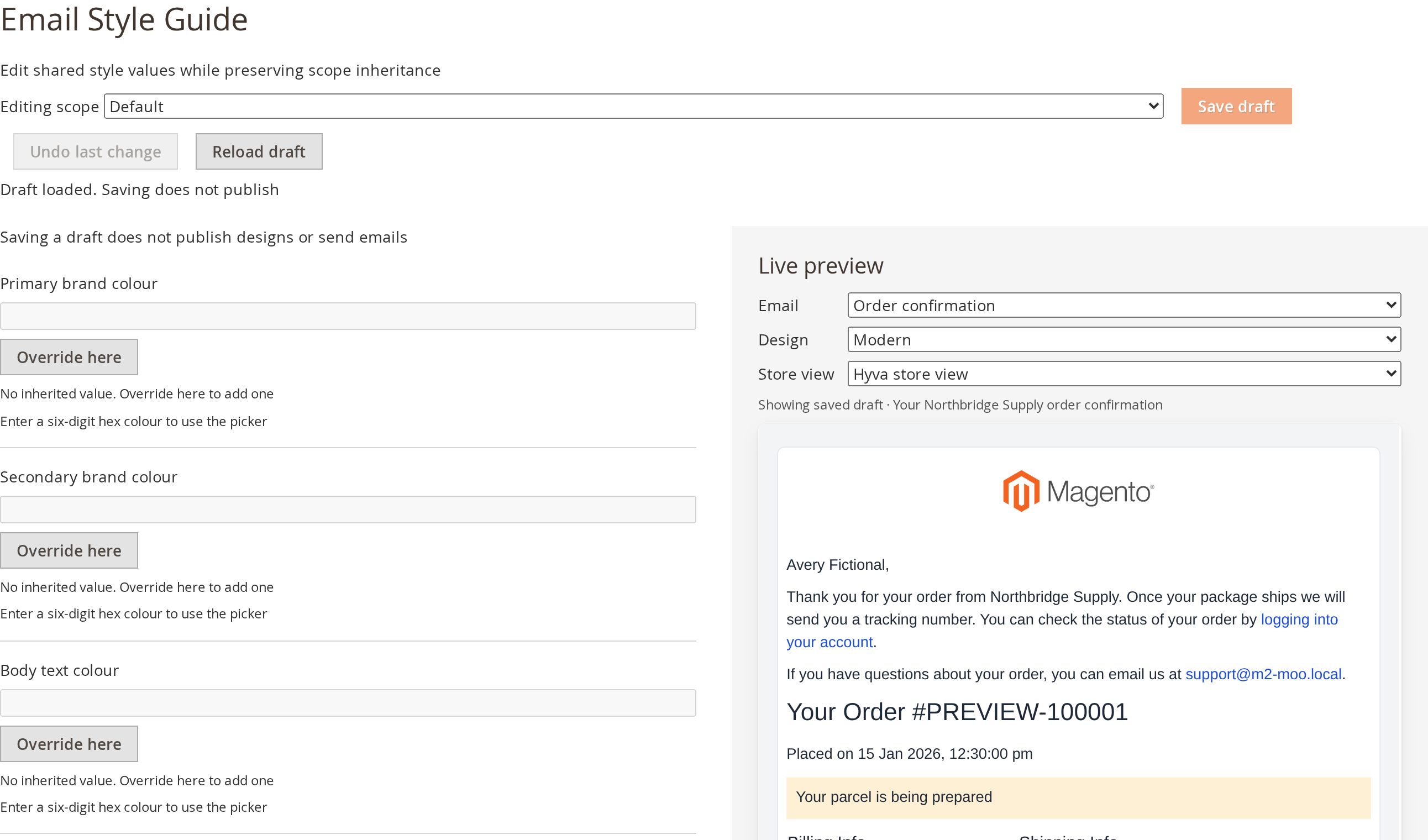Click the 'Secondary brand colour' label
The image size is (1428, 840).
click(x=89, y=477)
